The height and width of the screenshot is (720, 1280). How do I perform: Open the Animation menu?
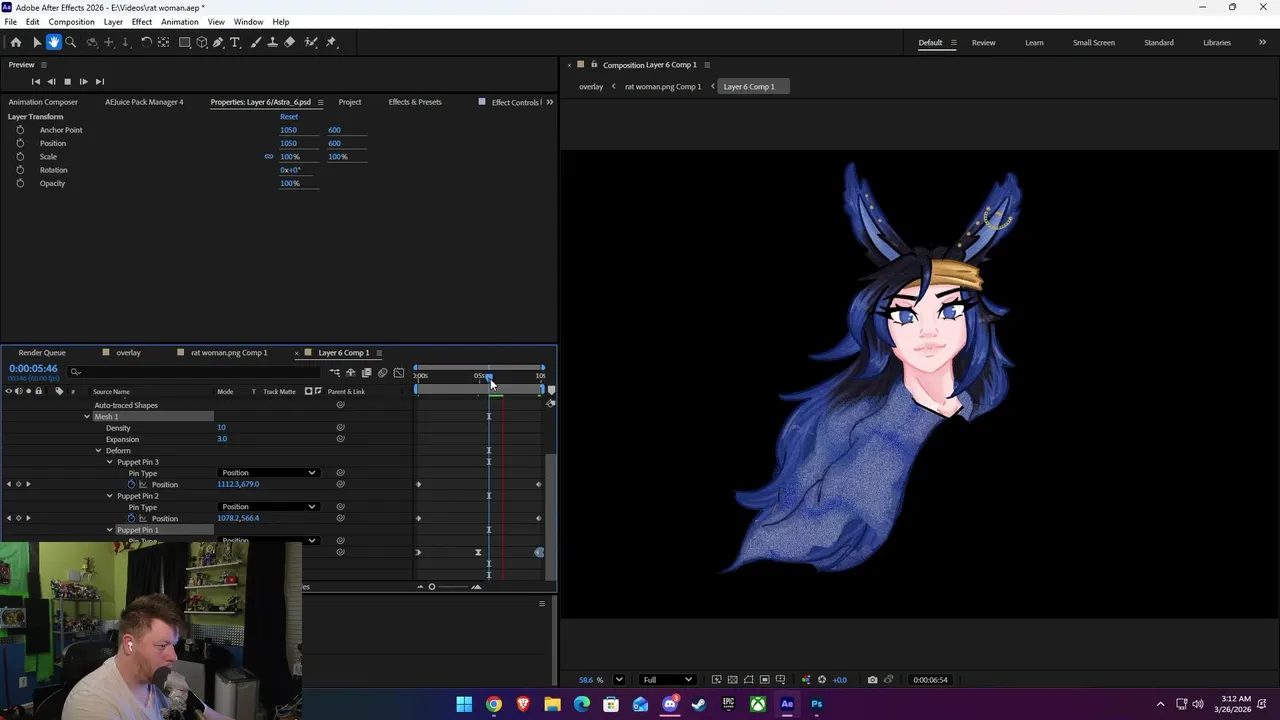(x=180, y=22)
